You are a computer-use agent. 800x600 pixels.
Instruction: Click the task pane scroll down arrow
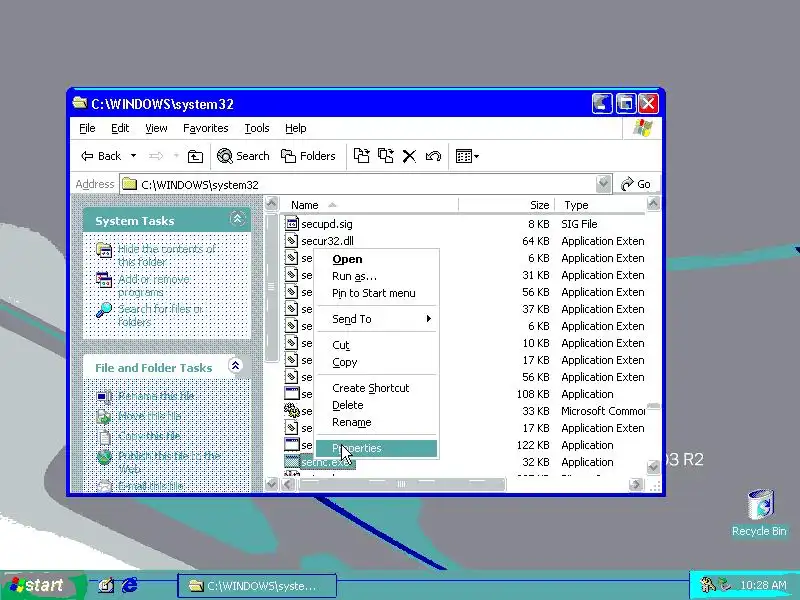tap(271, 484)
